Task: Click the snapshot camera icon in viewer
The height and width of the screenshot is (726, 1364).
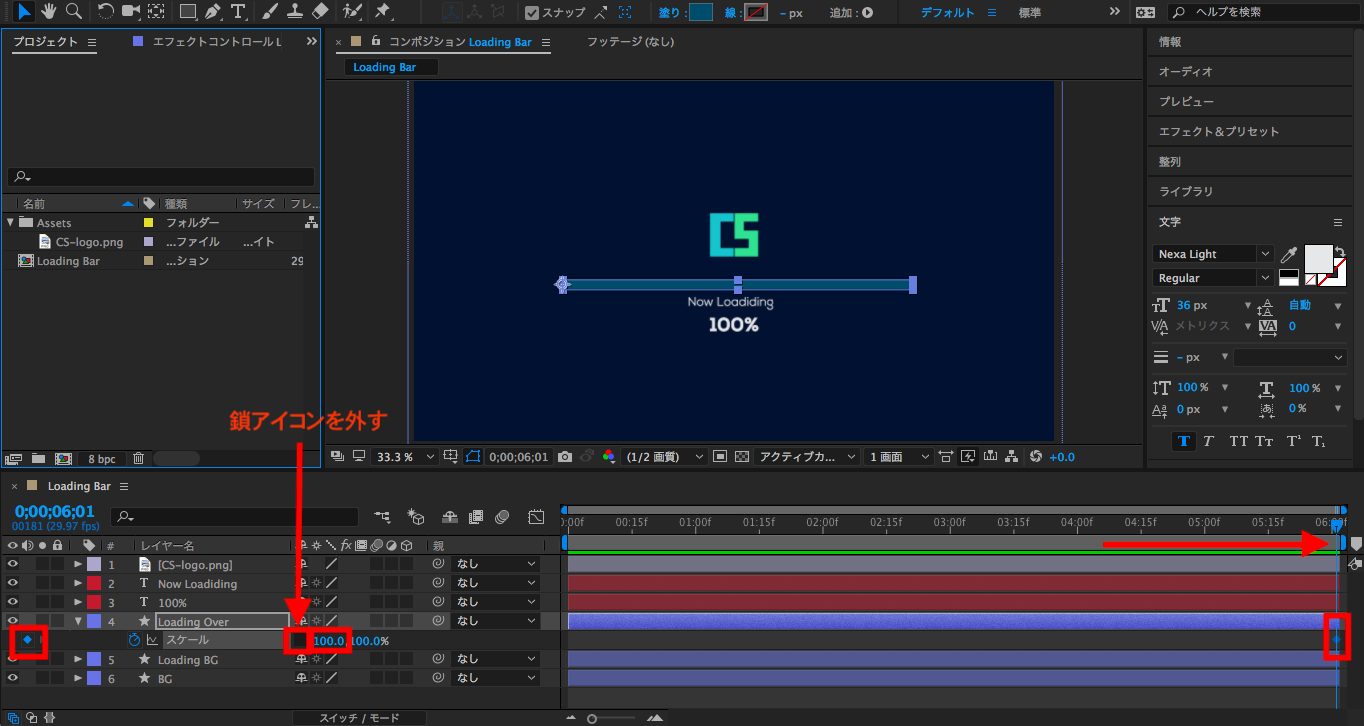Action: click(x=565, y=457)
